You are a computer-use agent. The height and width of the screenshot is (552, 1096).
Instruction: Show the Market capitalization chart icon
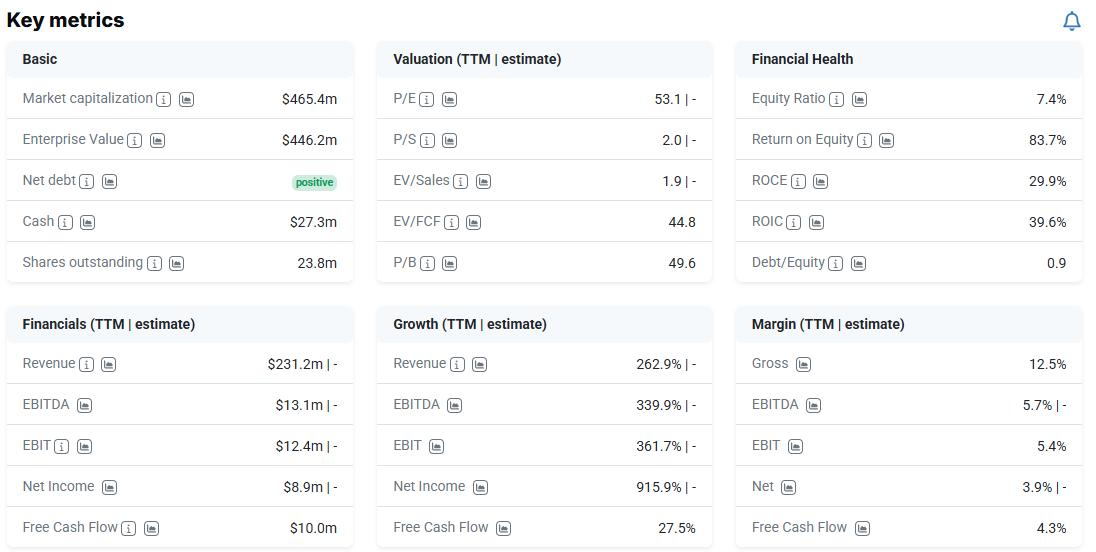click(187, 100)
